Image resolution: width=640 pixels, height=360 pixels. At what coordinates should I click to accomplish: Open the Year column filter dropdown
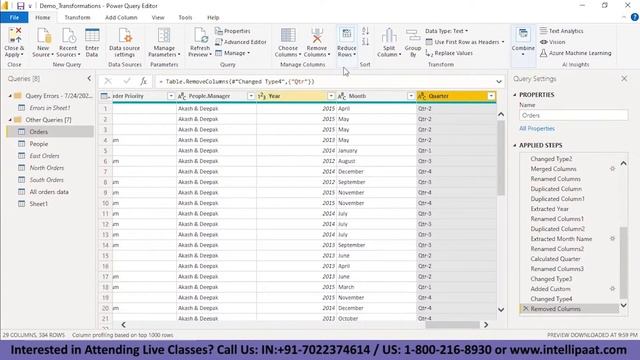[x=331, y=96]
